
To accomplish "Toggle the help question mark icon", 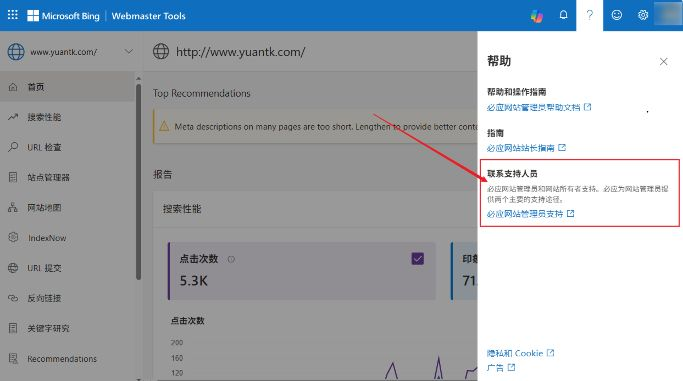I will (589, 15).
